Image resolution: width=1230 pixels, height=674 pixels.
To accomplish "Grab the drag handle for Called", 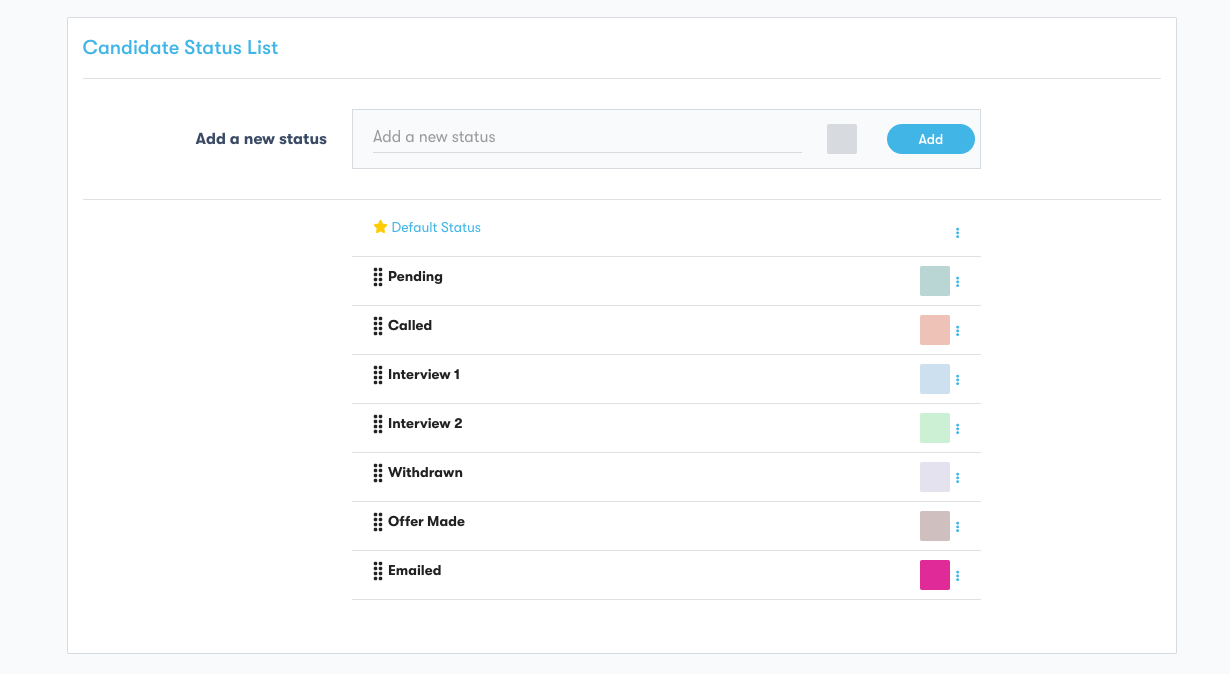I will point(378,326).
